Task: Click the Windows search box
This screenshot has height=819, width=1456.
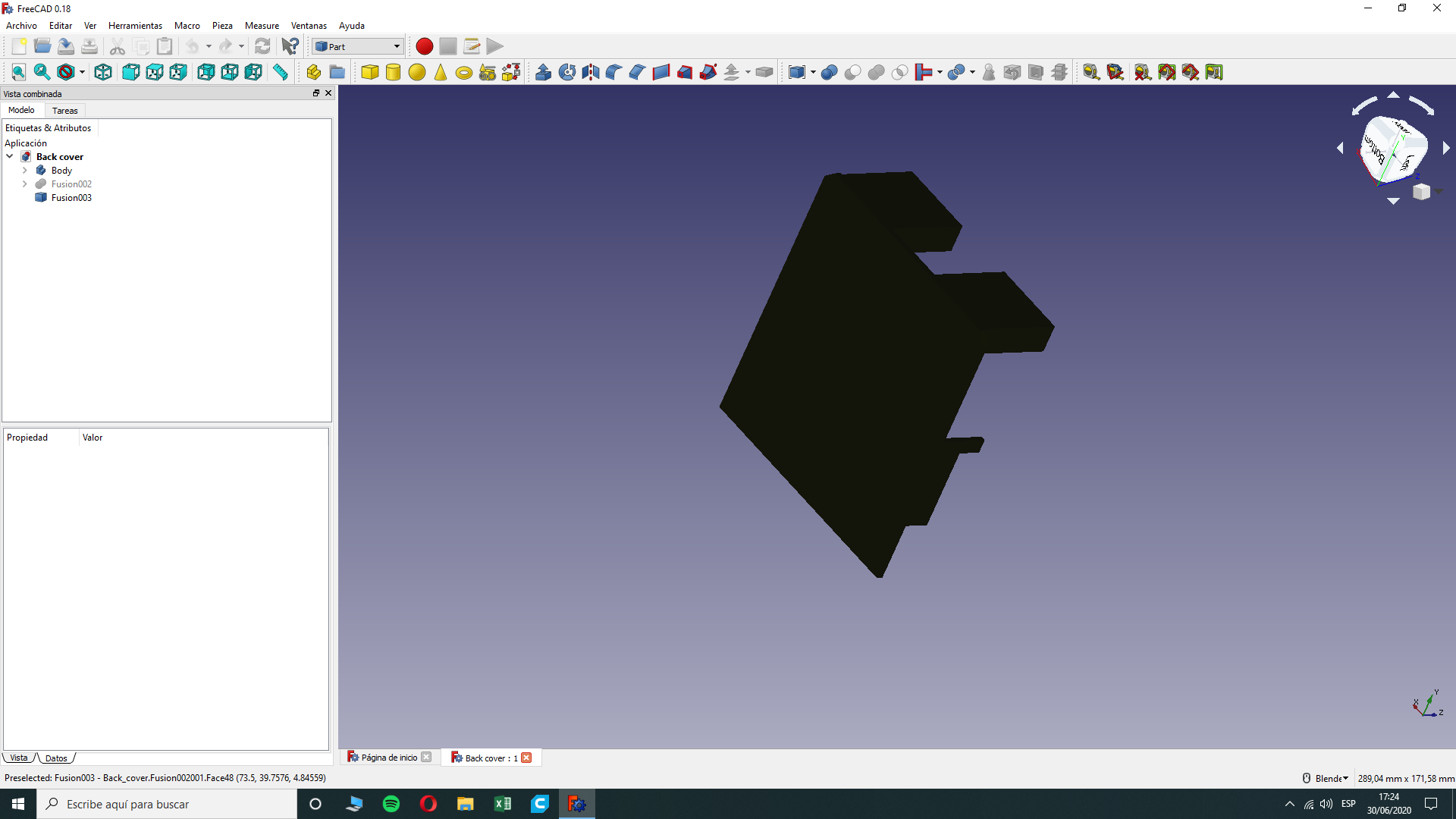Action: [x=167, y=804]
